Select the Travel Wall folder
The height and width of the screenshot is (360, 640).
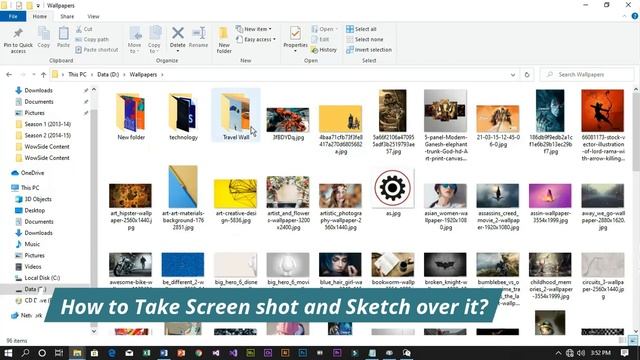pos(236,116)
